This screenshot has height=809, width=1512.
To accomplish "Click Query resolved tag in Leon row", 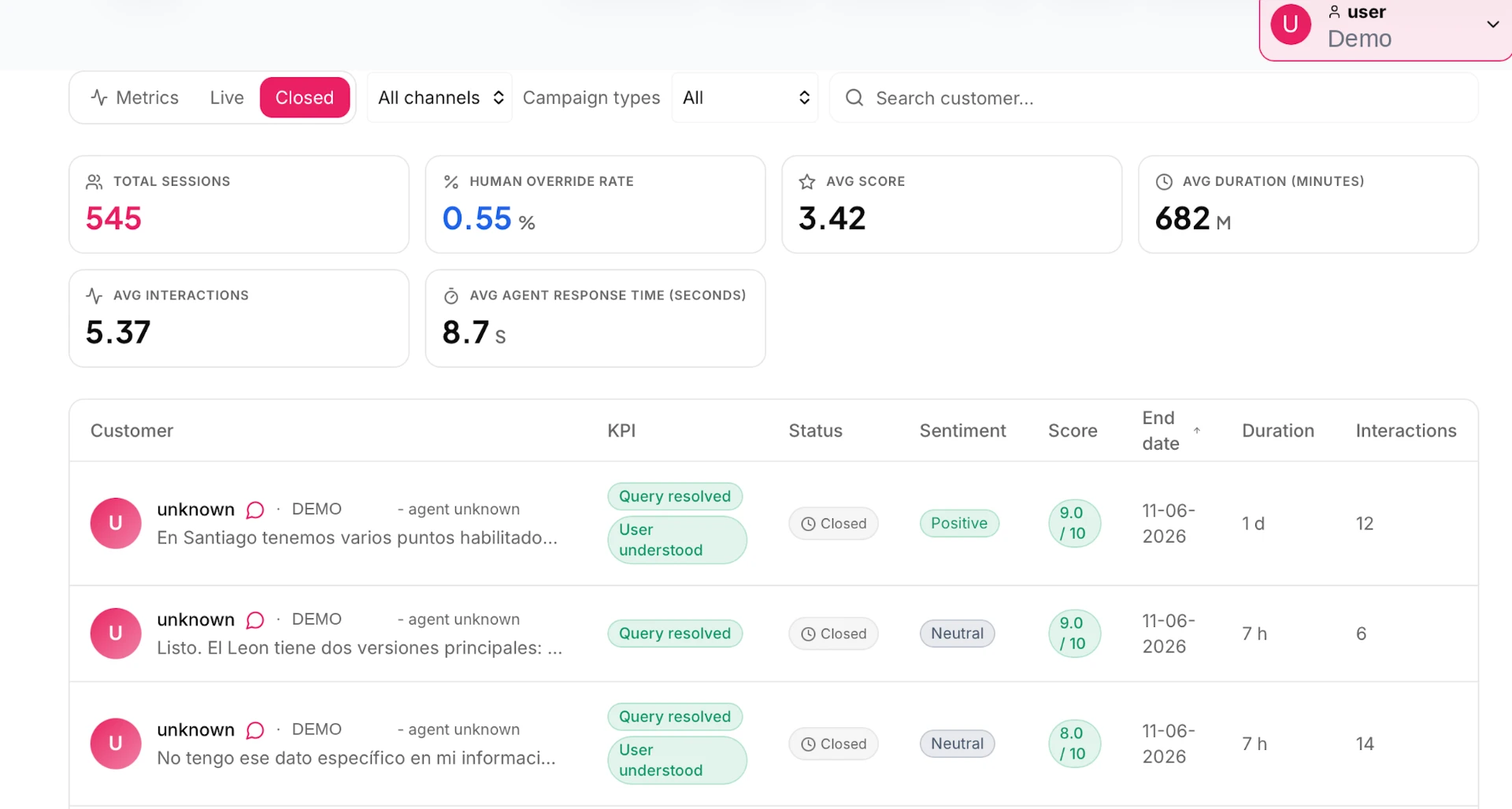I will [675, 633].
